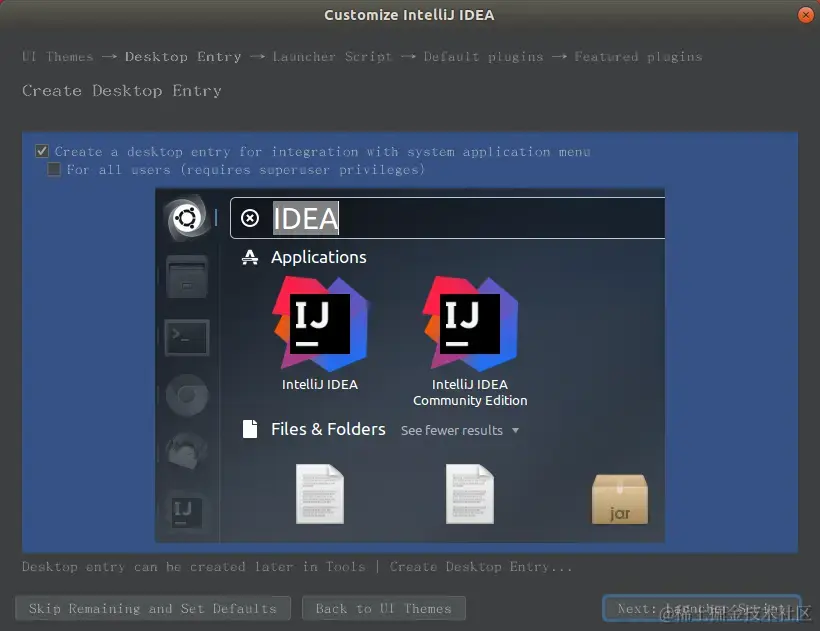Open the jar package file icon
The width and height of the screenshot is (820, 631).
pyautogui.click(x=620, y=499)
